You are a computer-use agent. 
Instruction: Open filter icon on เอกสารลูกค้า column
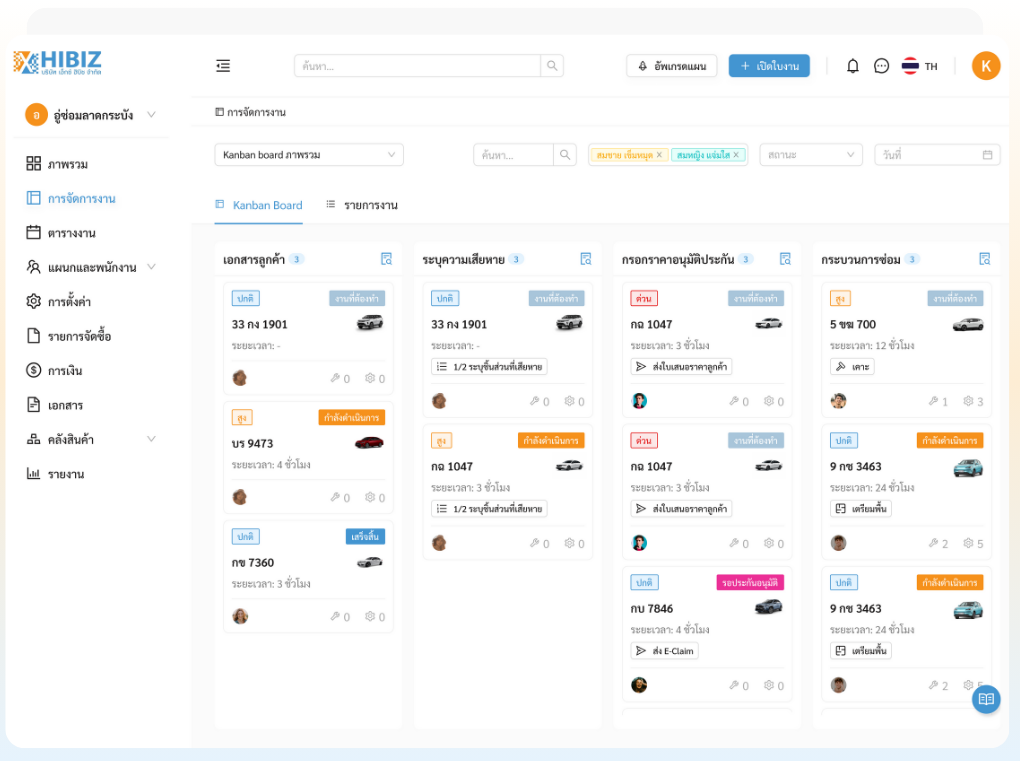pyautogui.click(x=387, y=259)
